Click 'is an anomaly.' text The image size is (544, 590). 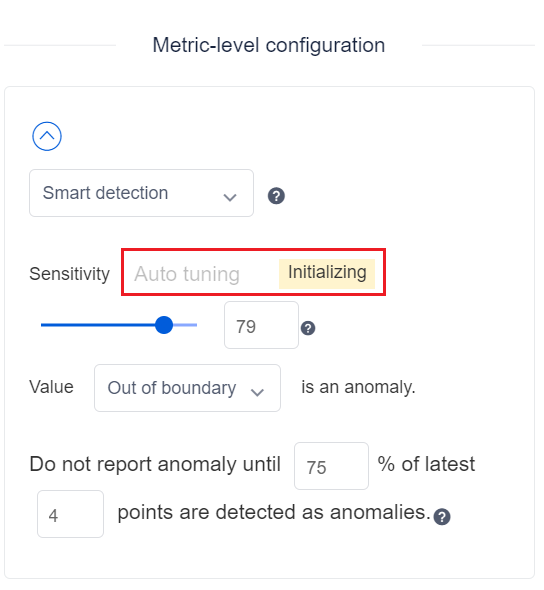click(358, 387)
